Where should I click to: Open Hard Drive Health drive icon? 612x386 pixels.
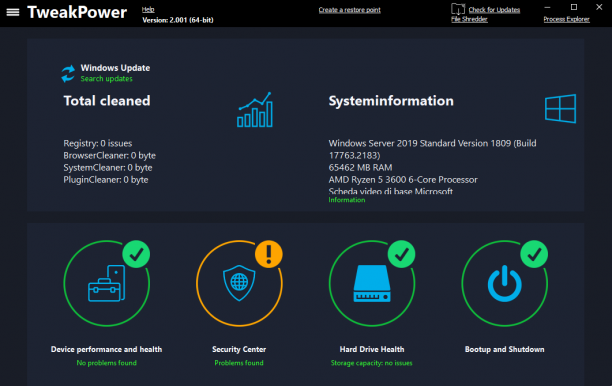click(372, 284)
